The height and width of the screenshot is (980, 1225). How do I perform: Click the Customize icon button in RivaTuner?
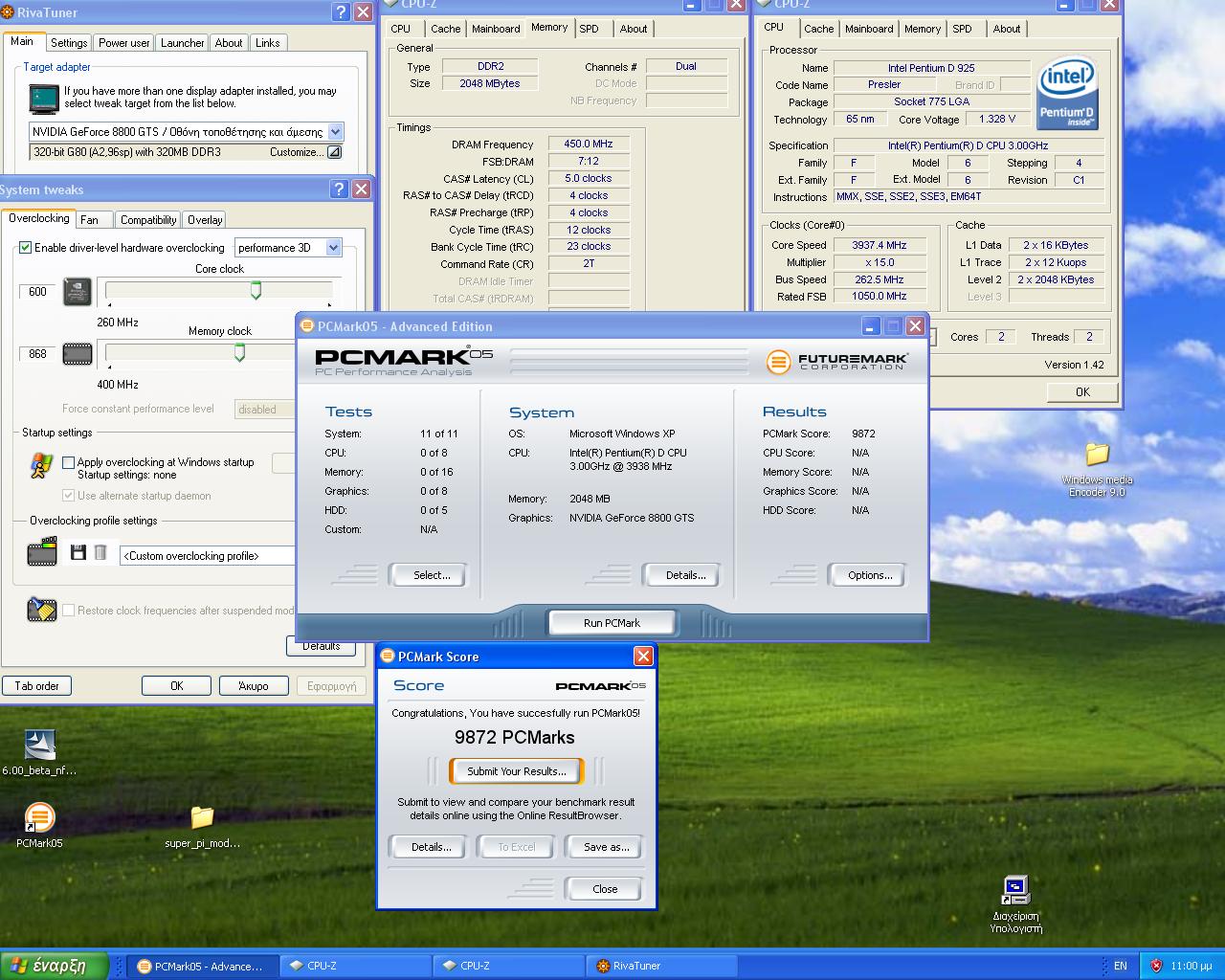coord(334,152)
